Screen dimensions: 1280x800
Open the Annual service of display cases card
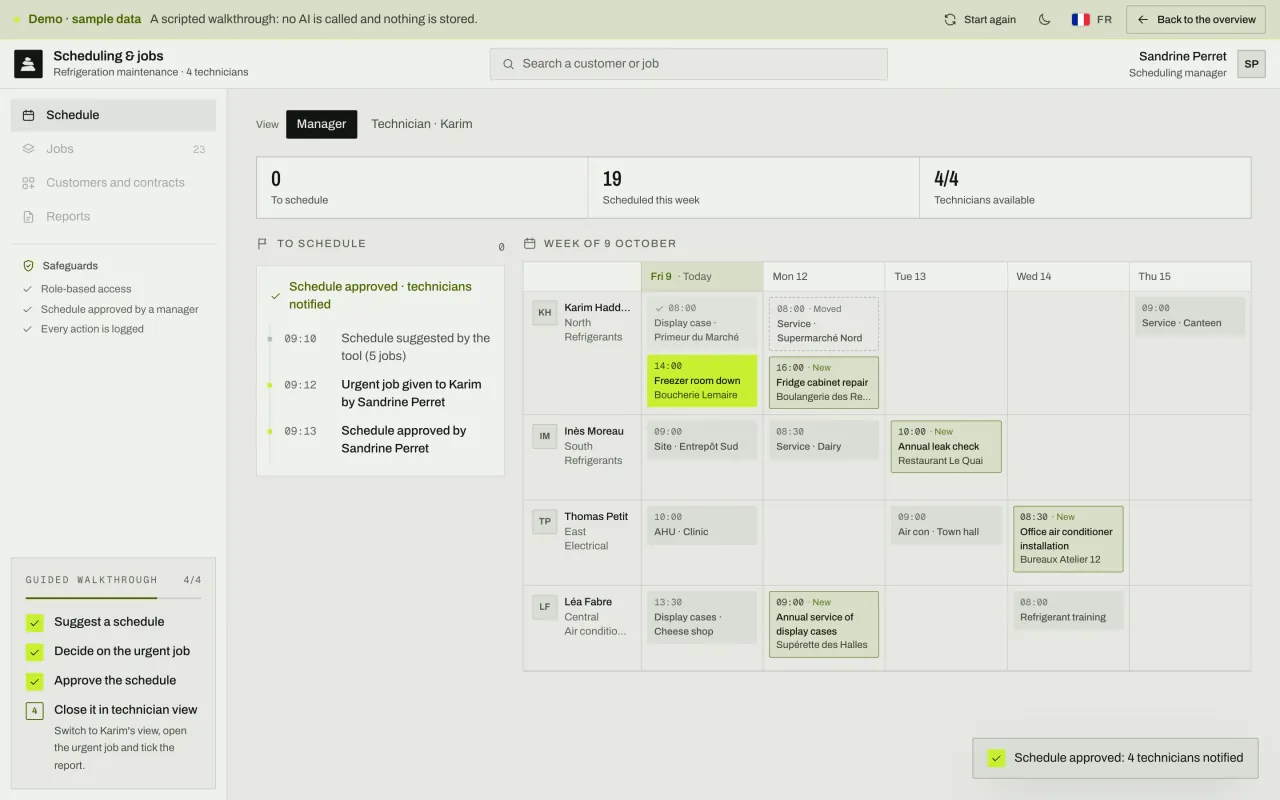tap(824, 624)
